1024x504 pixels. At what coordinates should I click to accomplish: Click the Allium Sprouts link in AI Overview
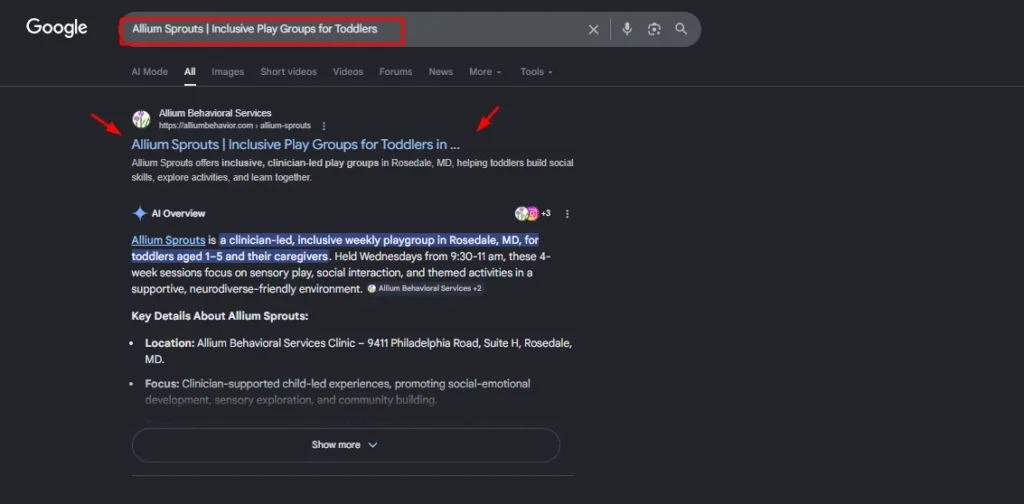point(168,240)
